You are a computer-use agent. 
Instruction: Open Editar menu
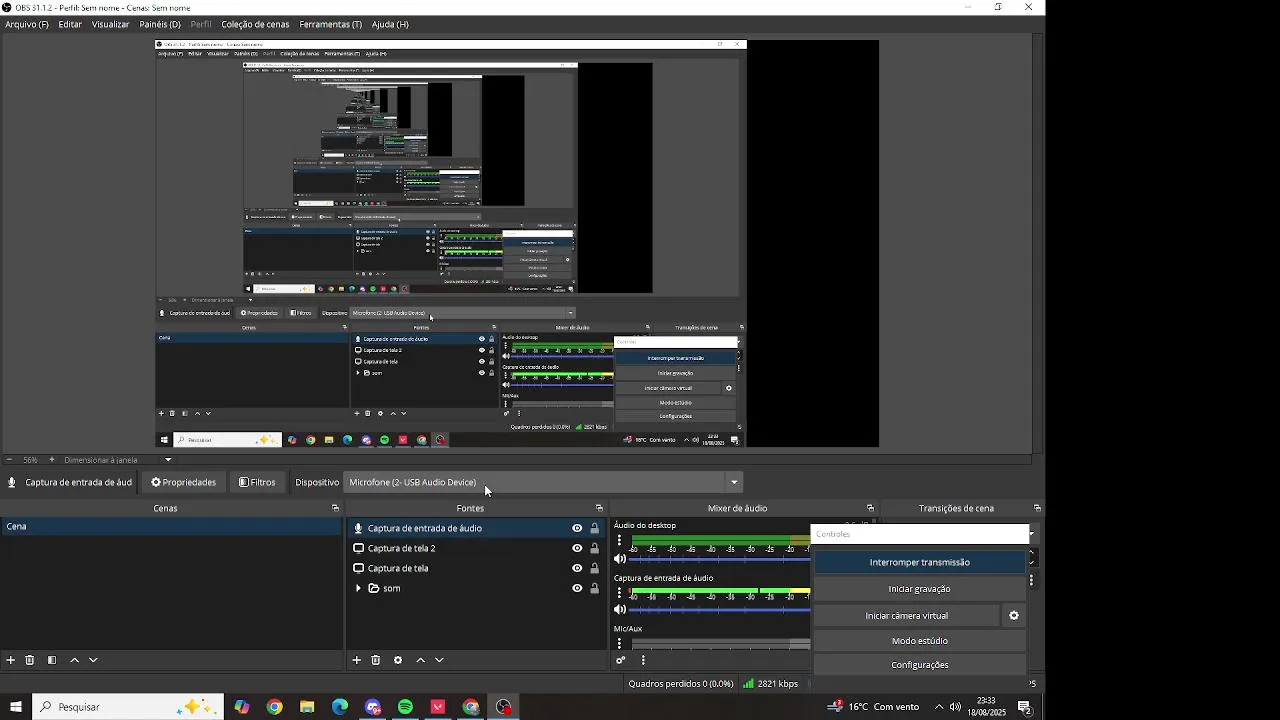pos(70,24)
